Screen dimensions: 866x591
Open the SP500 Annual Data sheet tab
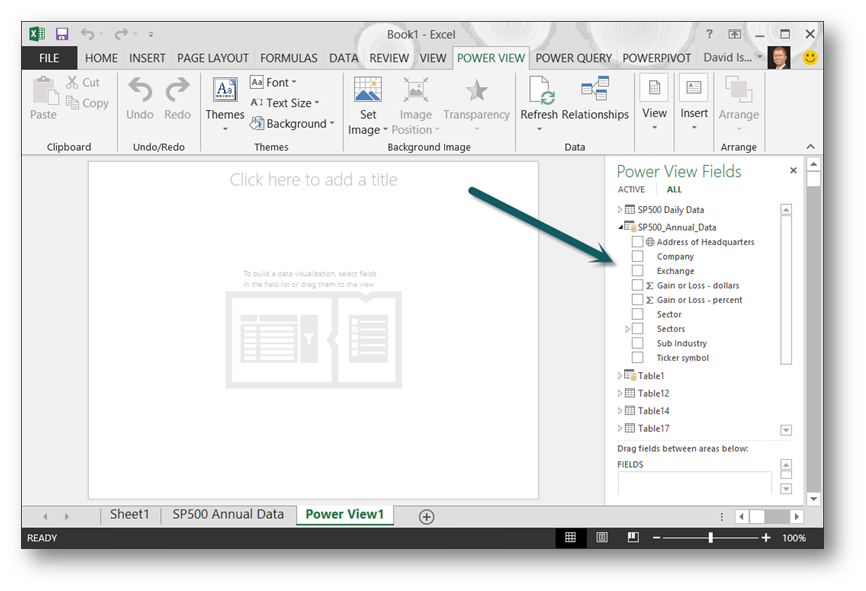(228, 514)
